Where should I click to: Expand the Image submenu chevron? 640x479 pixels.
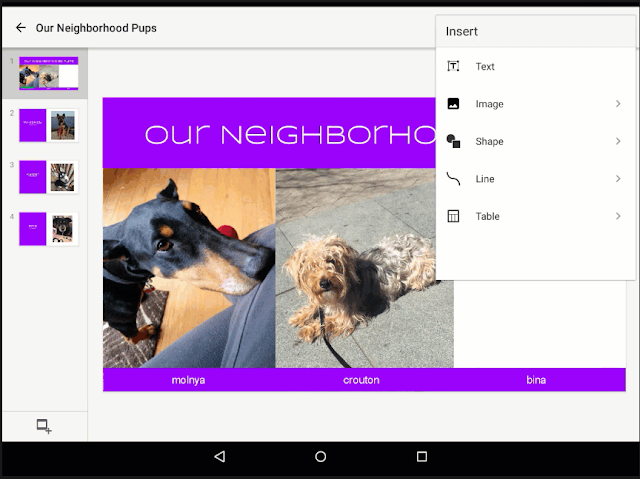pos(618,104)
